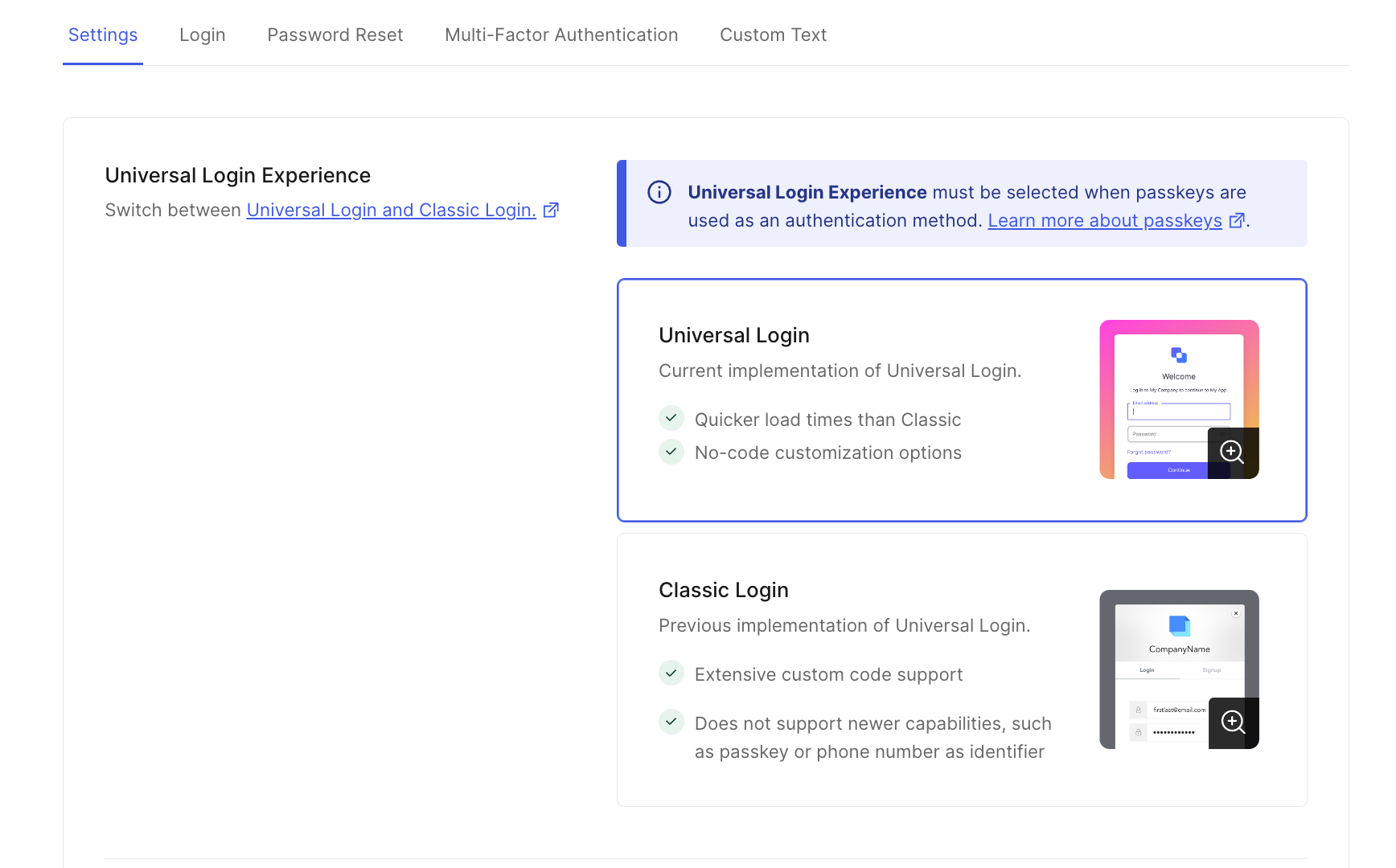This screenshot has width=1396, height=868.
Task: Open the Multi-Factor Authentication tab
Action: [x=561, y=35]
